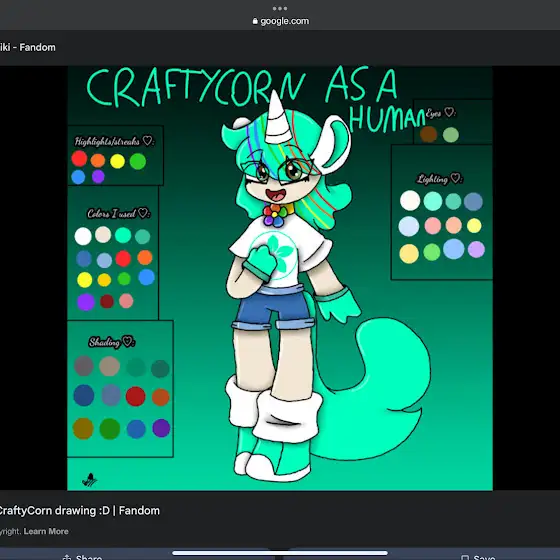Open the three-dot multitasking menu
Screen dimensions: 560x560
[x=280, y=8]
